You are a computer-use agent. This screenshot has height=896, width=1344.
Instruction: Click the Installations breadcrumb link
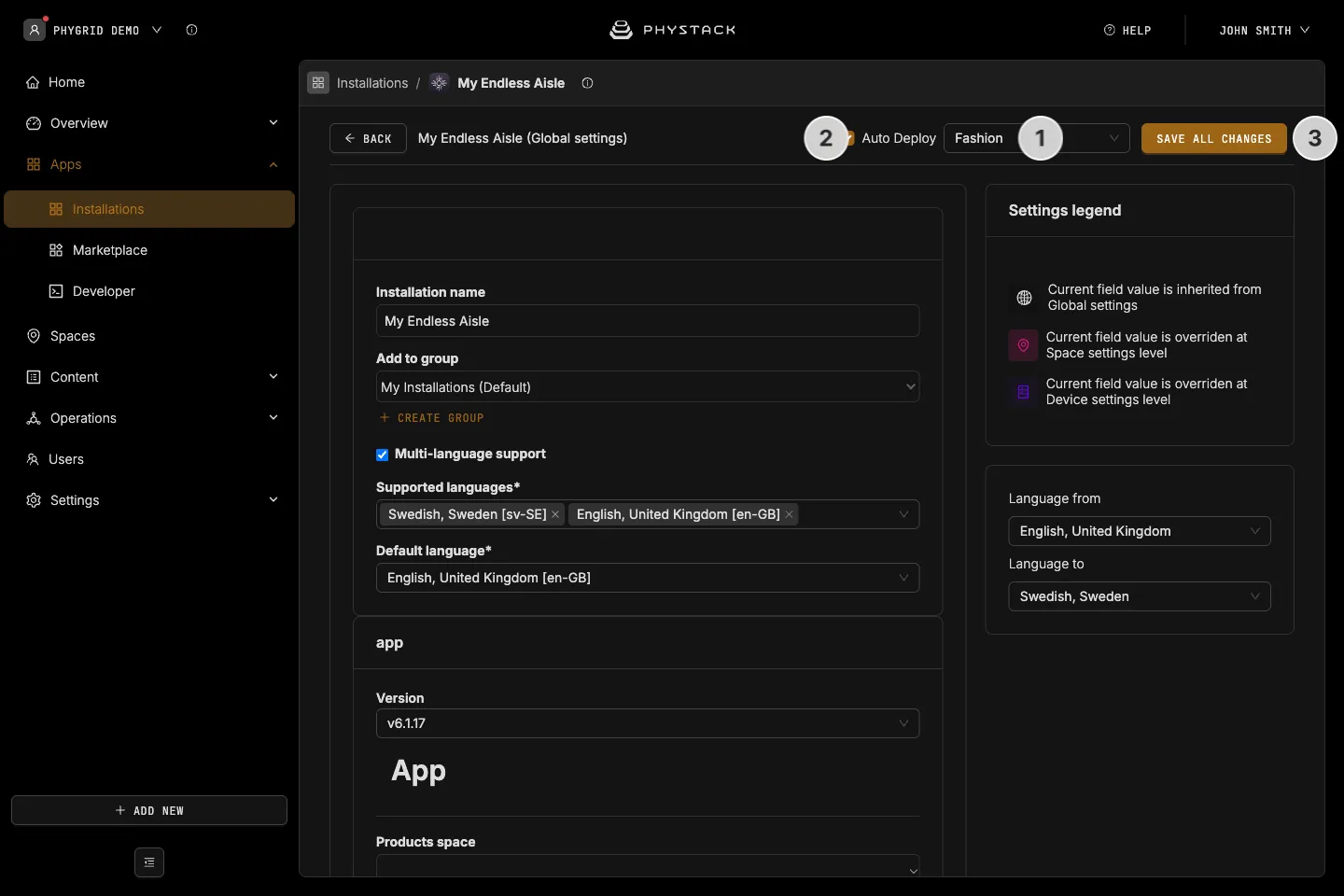[372, 83]
